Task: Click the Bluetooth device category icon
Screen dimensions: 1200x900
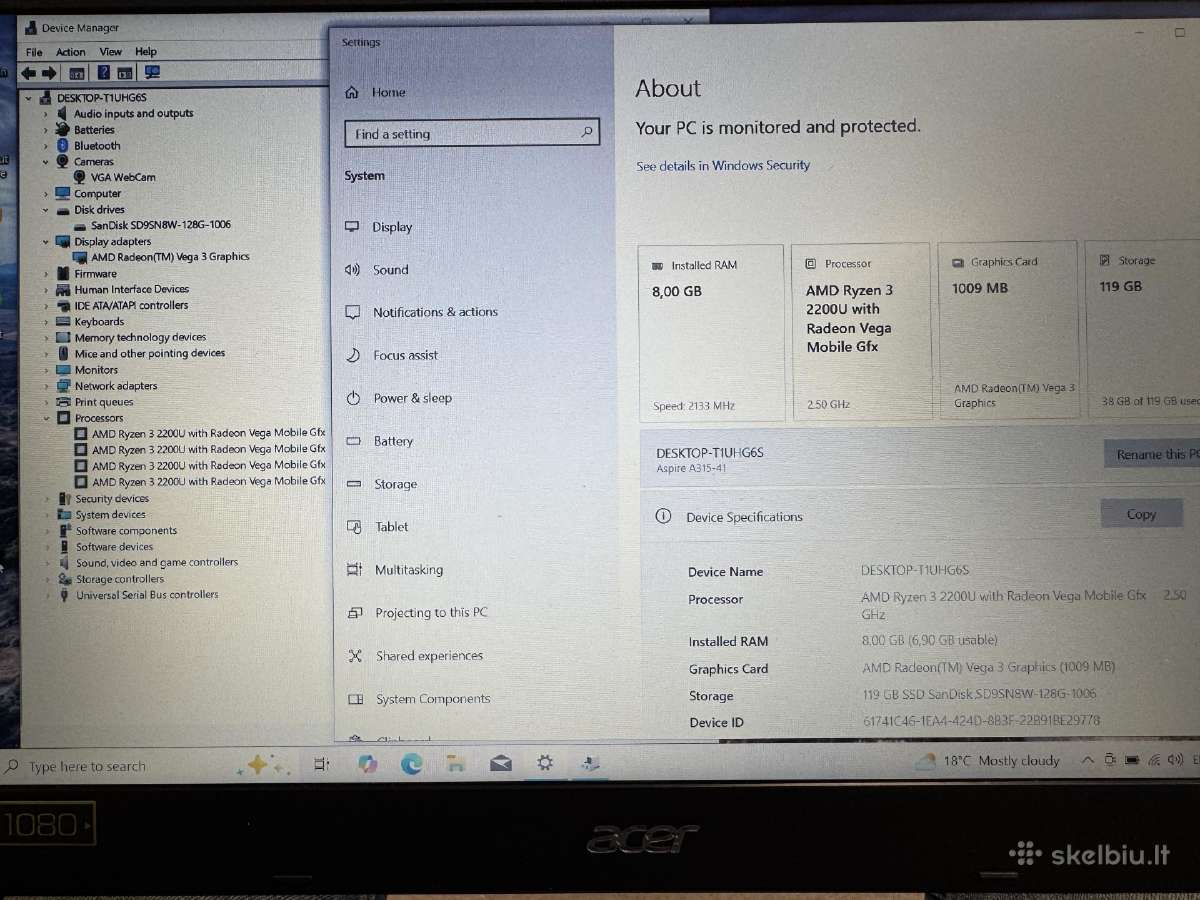Action: 64,146
